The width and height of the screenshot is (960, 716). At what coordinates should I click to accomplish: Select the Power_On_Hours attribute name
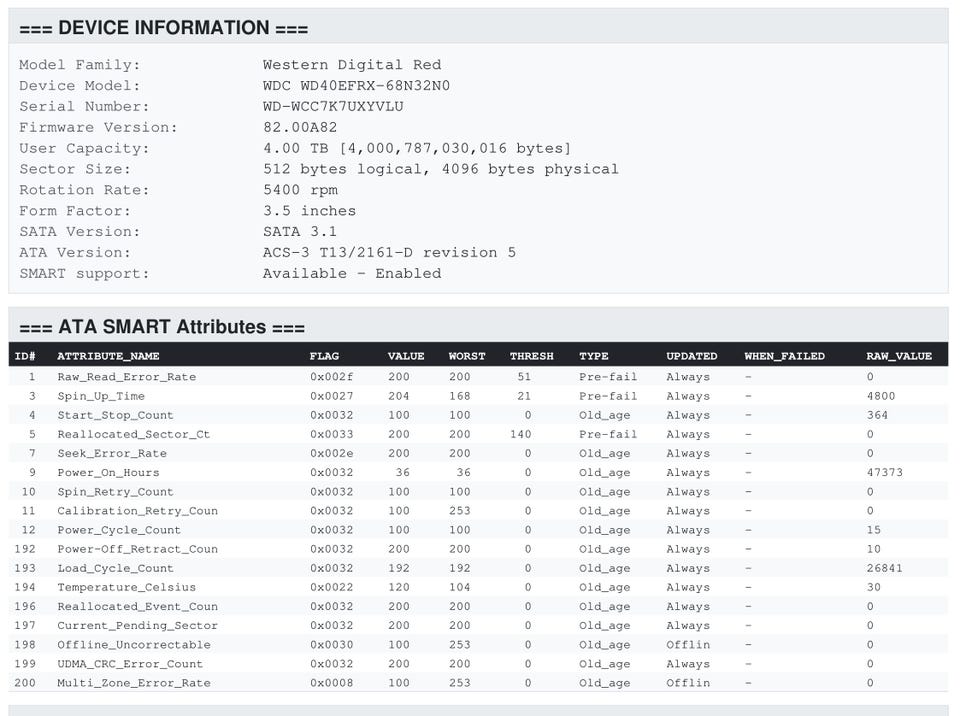(x=108, y=472)
